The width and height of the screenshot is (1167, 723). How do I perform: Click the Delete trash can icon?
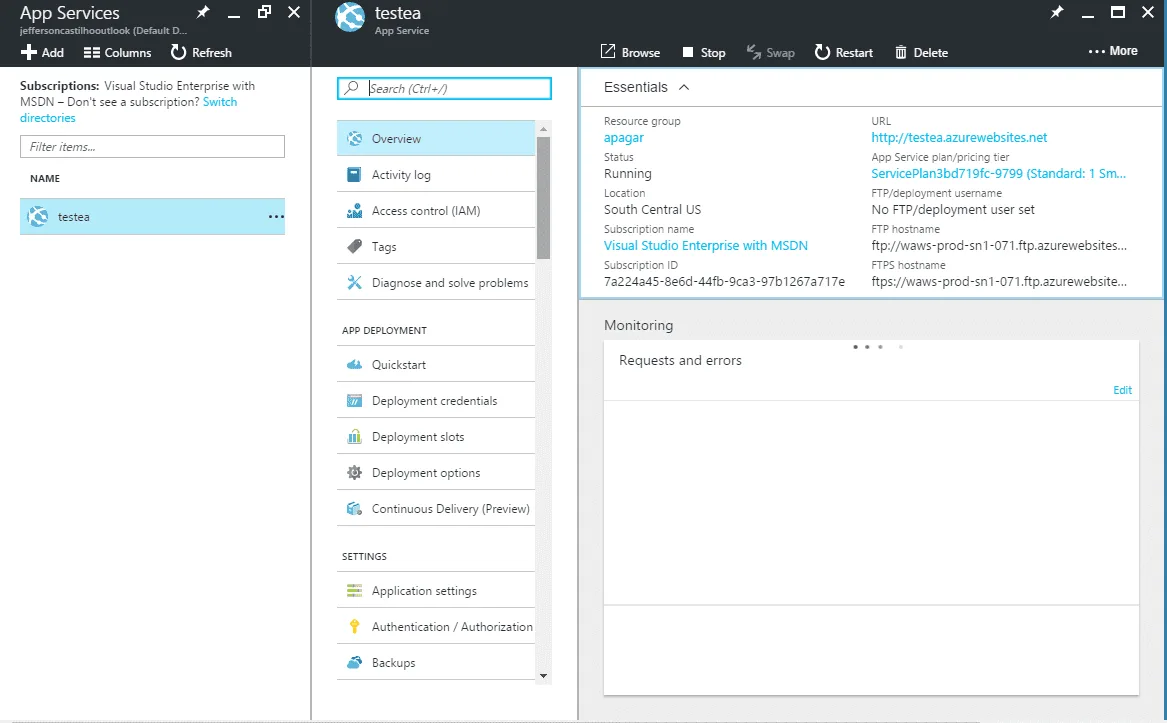click(x=901, y=52)
